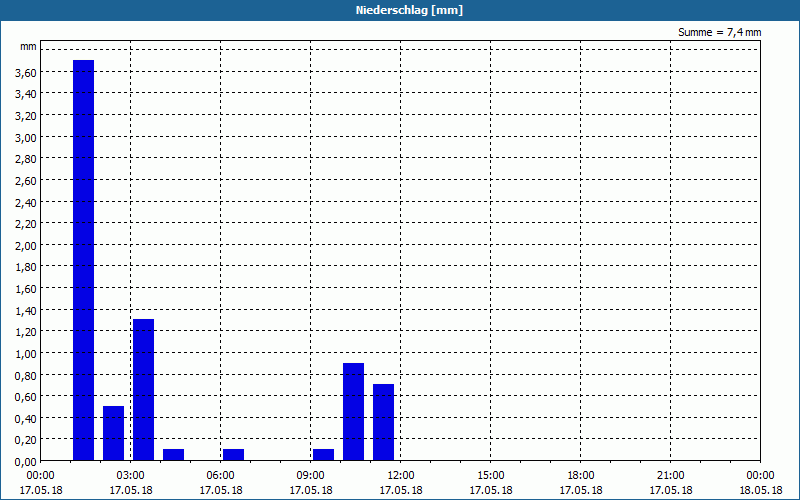The image size is (800, 500).
Task: Select the 0,70 mm bar before 12:00
Action: coord(384,422)
